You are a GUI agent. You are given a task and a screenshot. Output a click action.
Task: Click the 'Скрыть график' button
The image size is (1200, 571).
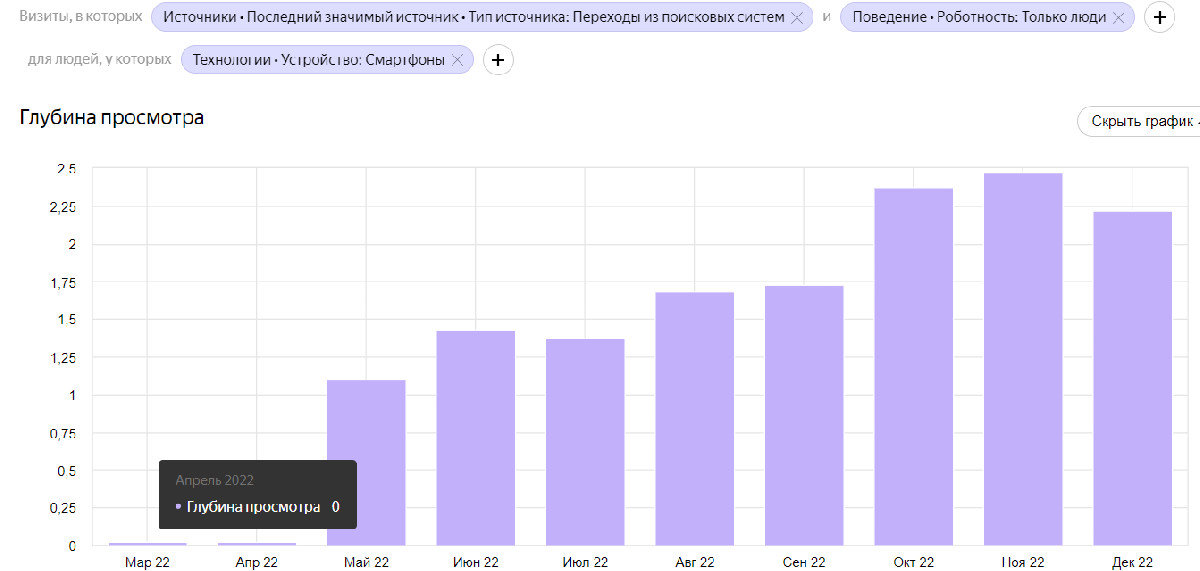pyautogui.click(x=1139, y=121)
